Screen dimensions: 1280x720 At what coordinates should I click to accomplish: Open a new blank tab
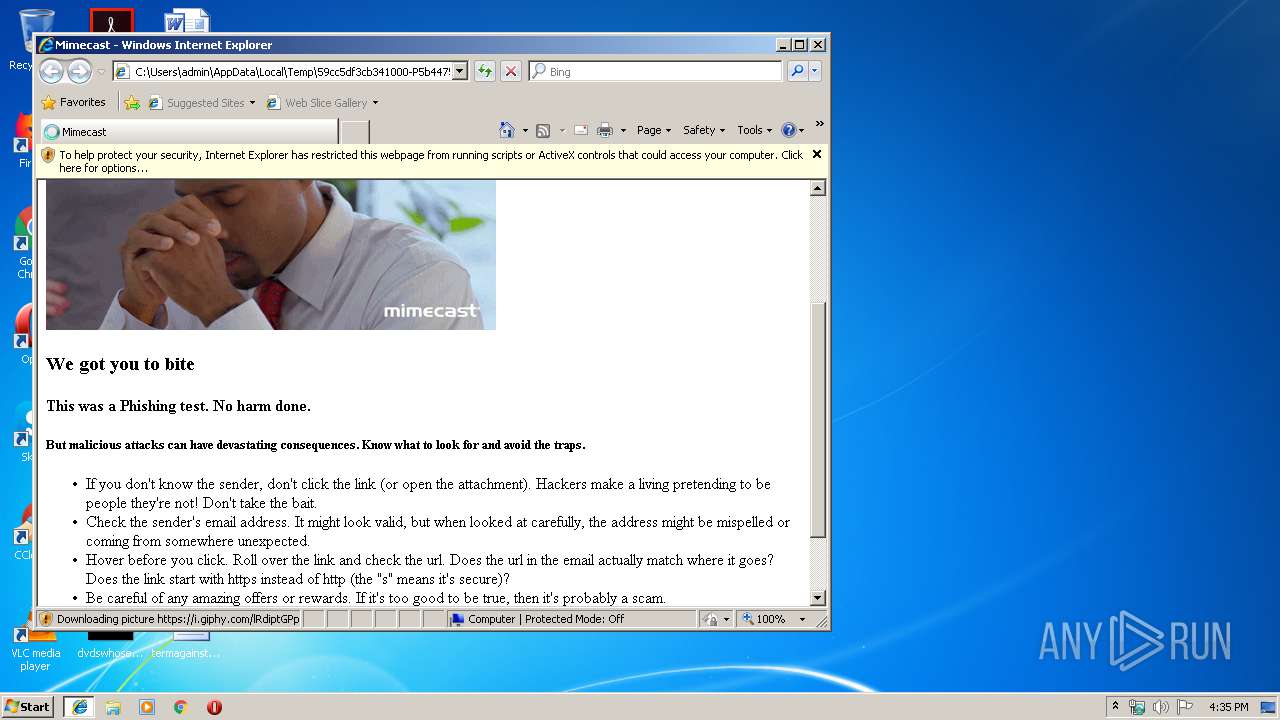(x=355, y=131)
